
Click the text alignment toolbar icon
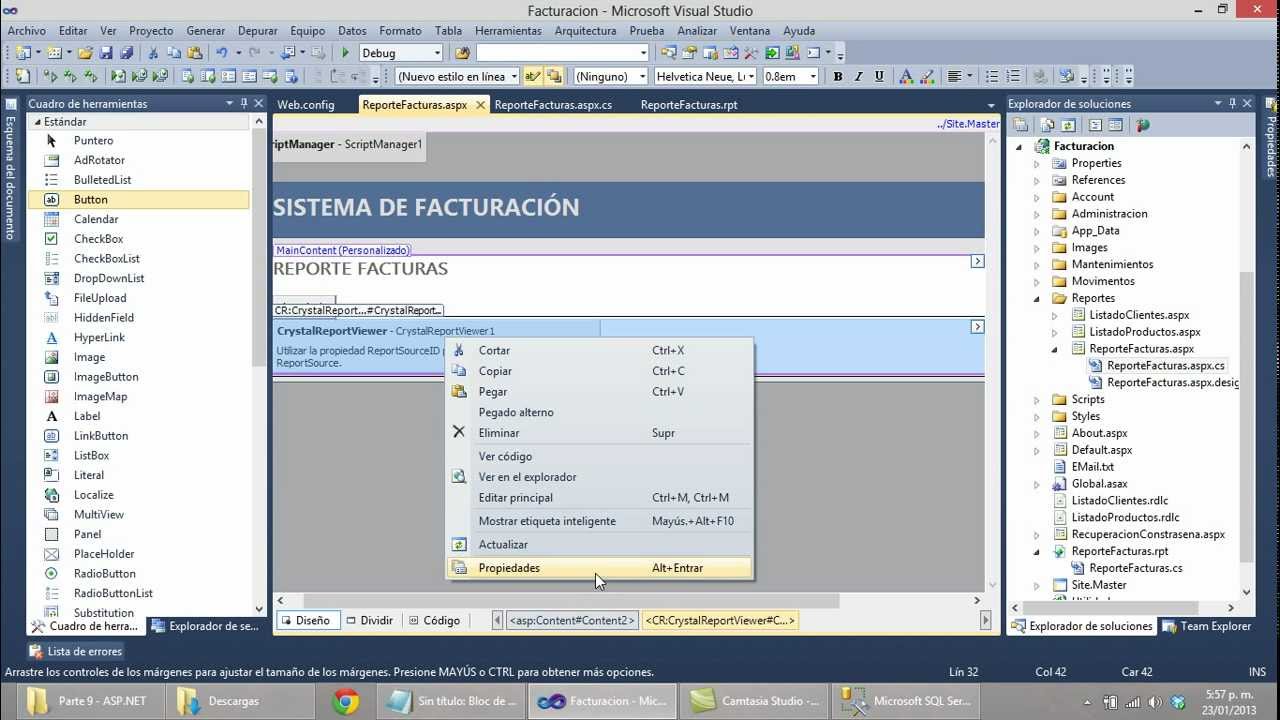(955, 76)
